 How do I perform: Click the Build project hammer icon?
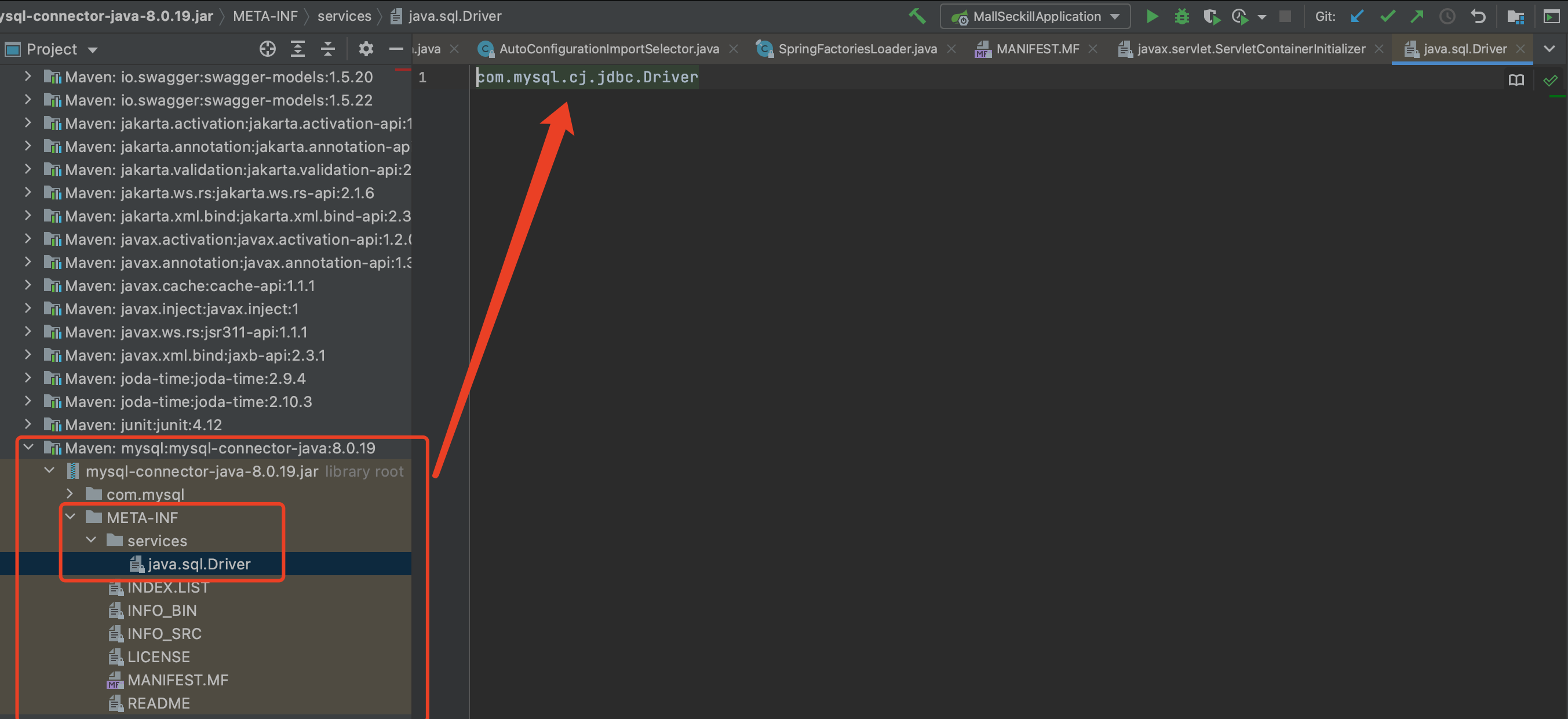pyautogui.click(x=917, y=16)
